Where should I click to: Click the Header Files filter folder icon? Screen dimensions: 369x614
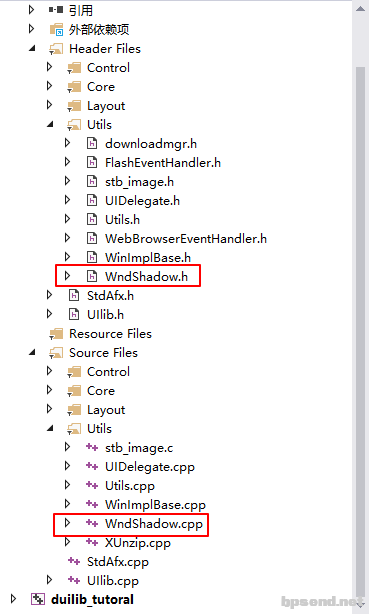[x=56, y=49]
